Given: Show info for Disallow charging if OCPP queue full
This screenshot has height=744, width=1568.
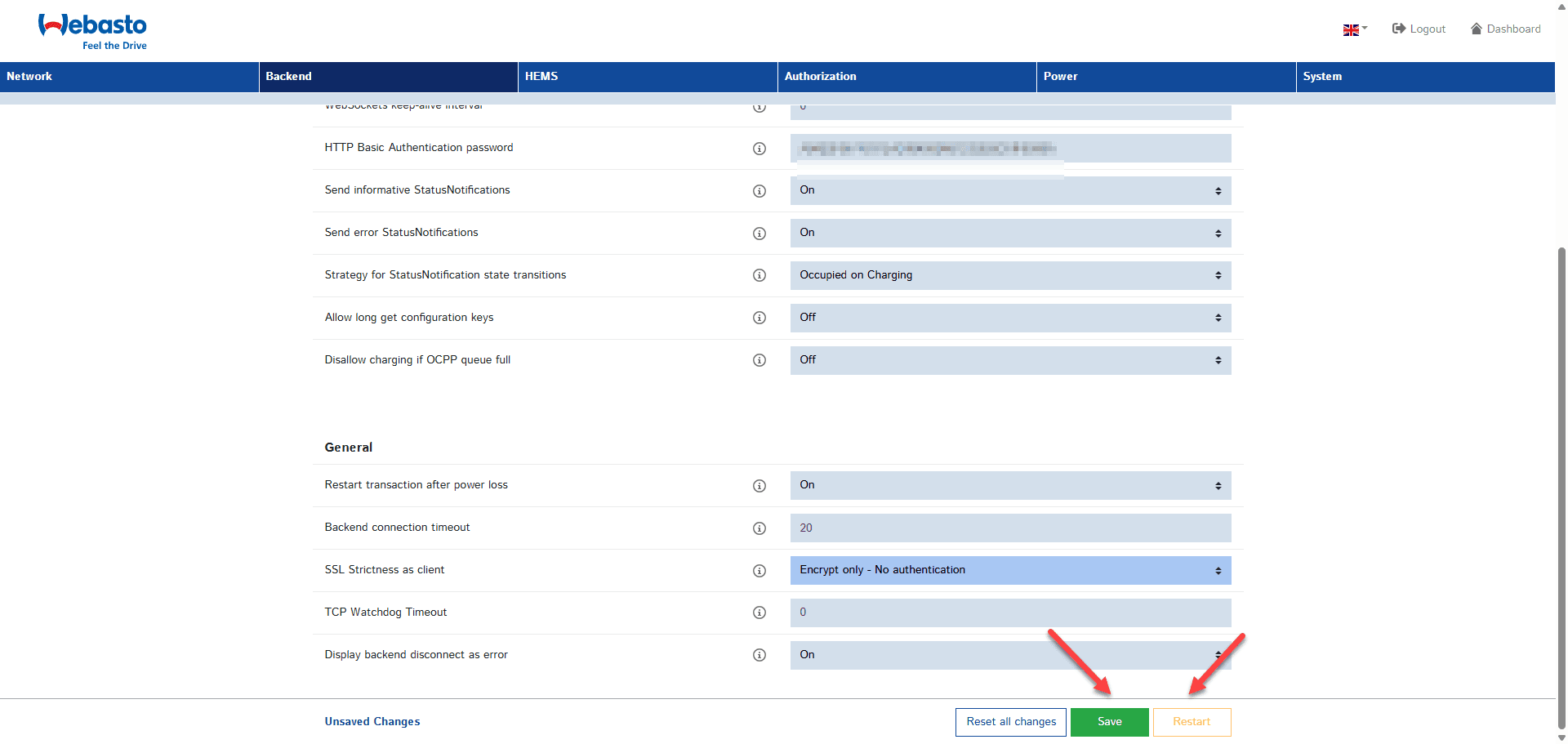Looking at the screenshot, I should [759, 360].
